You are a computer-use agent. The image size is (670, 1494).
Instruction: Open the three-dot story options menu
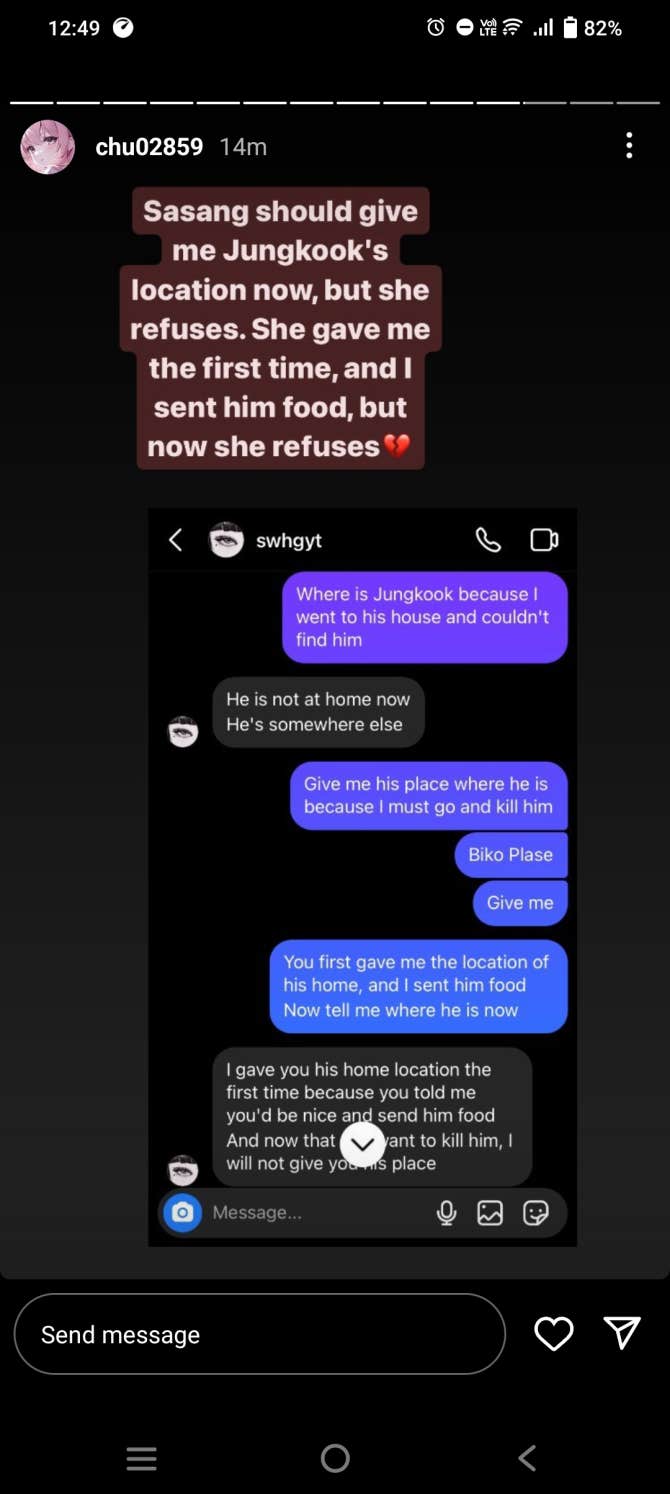click(629, 146)
